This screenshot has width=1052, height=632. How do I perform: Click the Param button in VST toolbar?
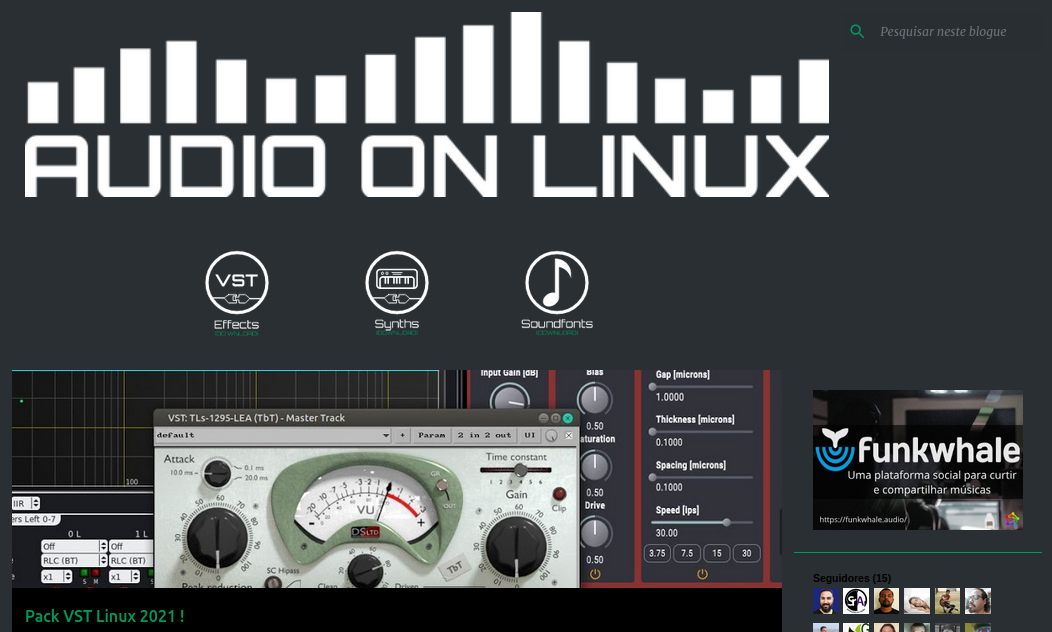click(x=431, y=435)
